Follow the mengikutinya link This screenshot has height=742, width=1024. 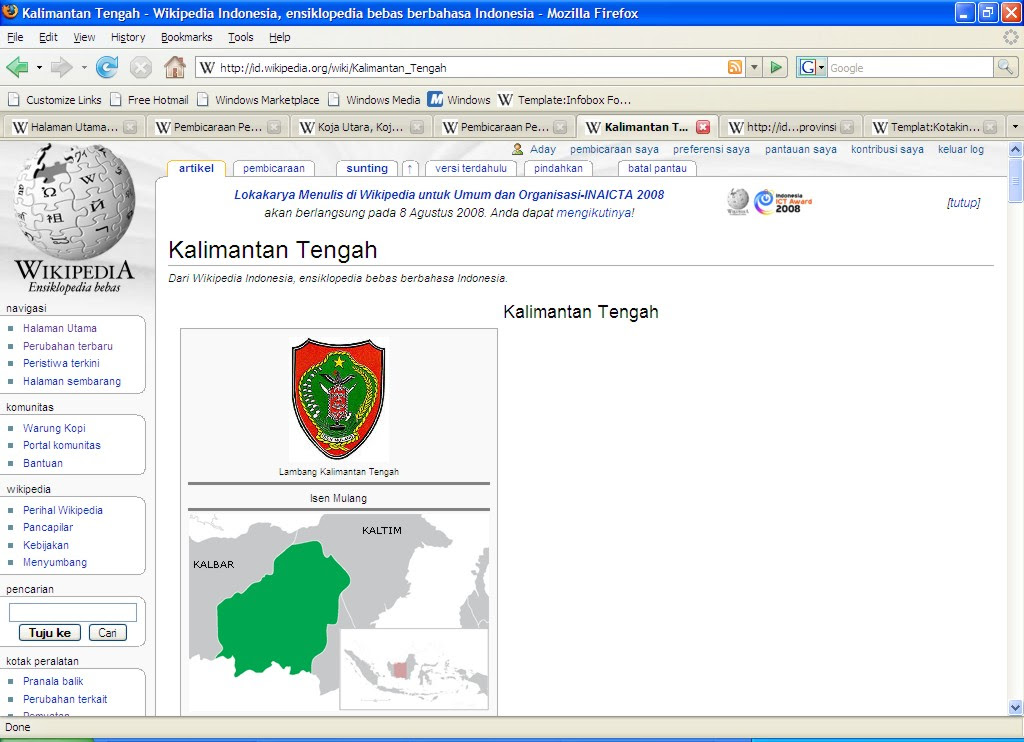click(595, 212)
